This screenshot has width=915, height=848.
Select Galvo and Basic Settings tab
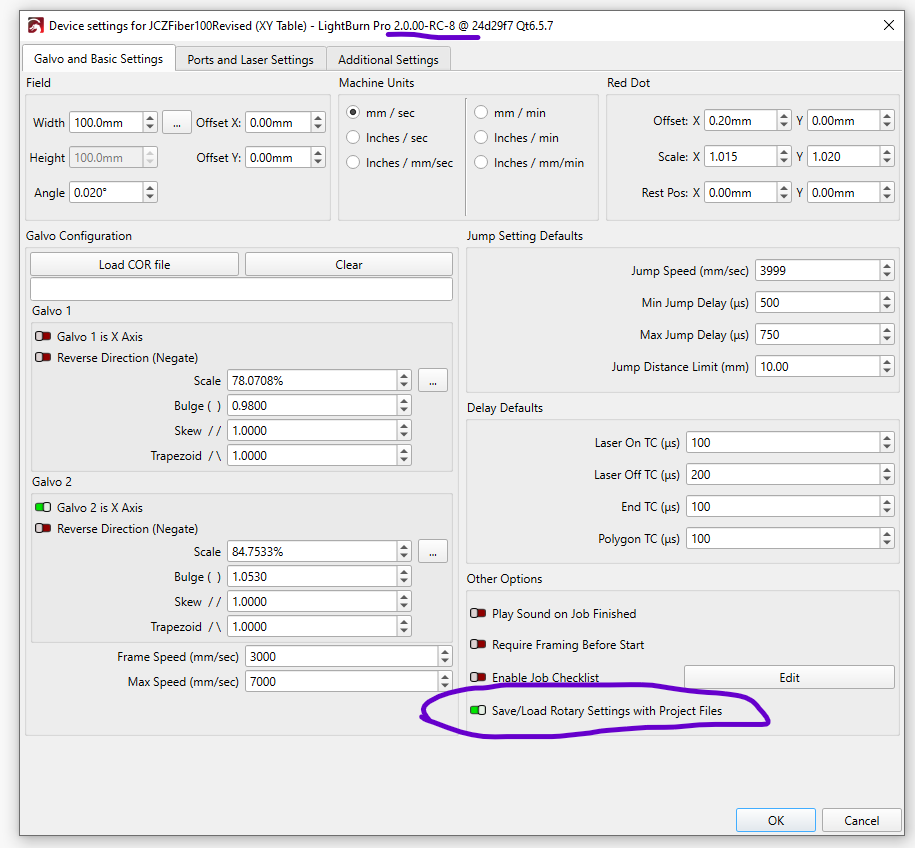[x=98, y=58]
